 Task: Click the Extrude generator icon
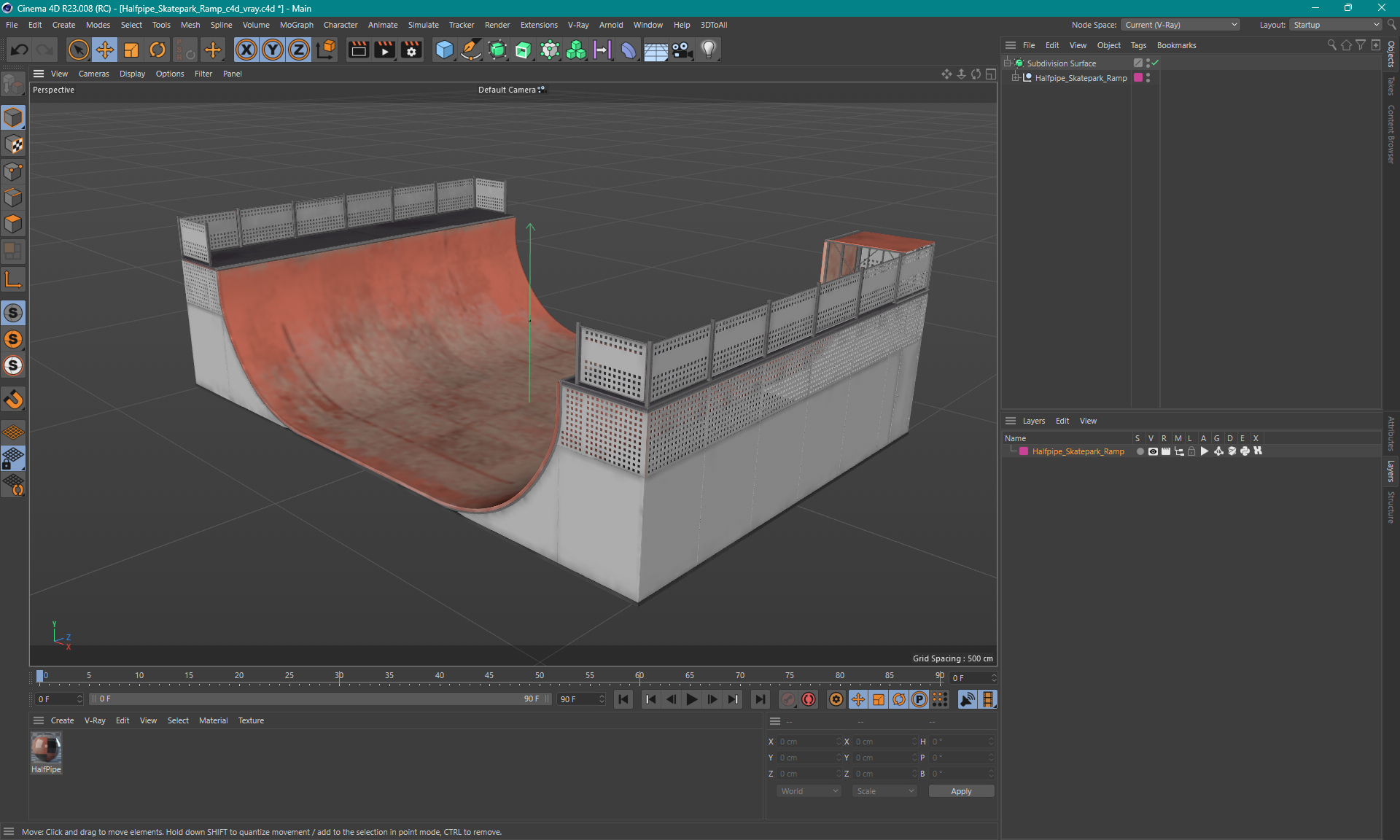[x=524, y=50]
